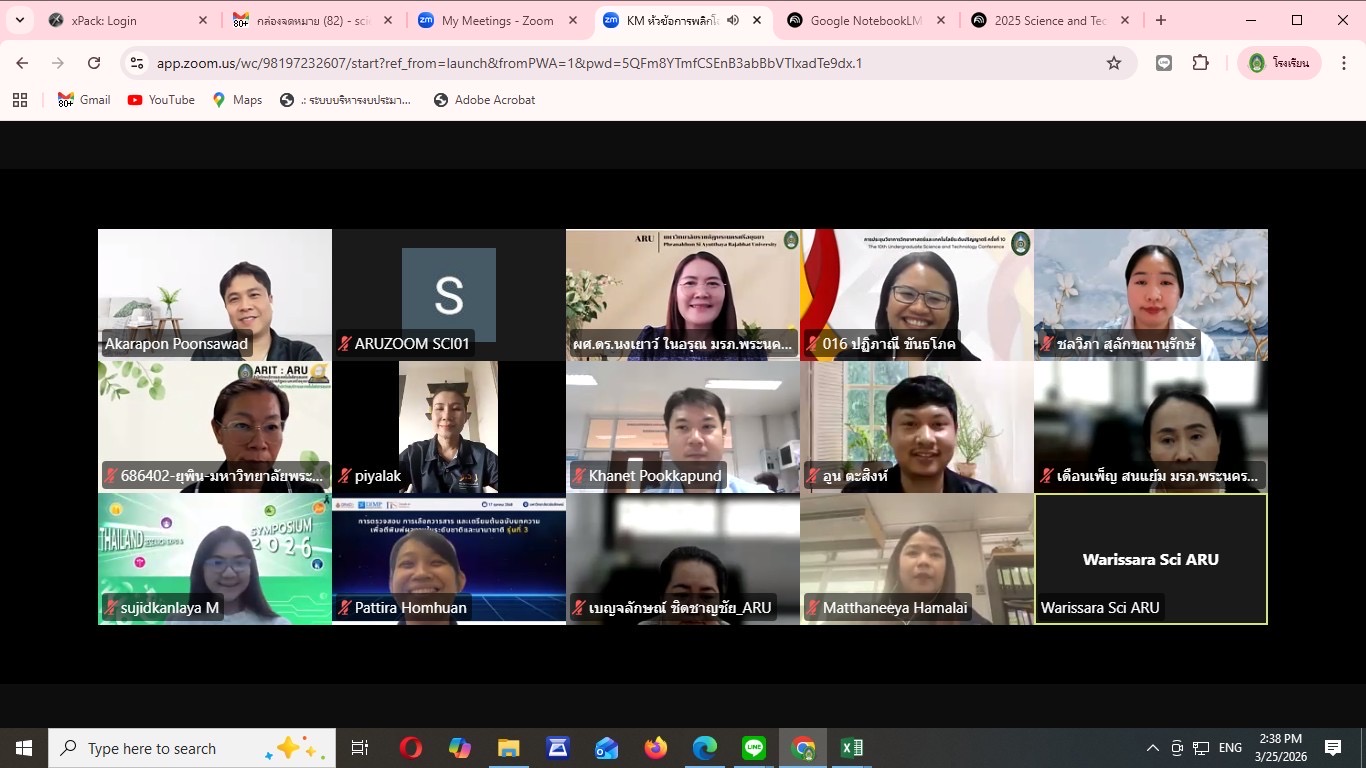
Task: Mute the audio on KM Zoom tab
Action: pos(733,20)
